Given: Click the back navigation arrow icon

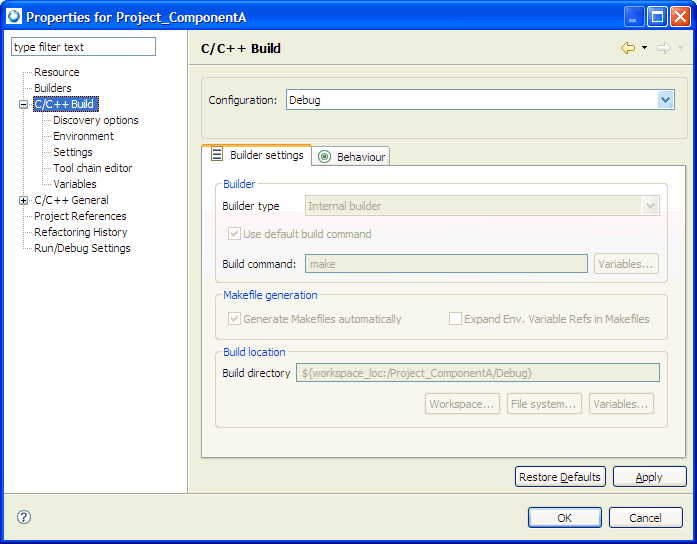Looking at the screenshot, I should click(627, 48).
